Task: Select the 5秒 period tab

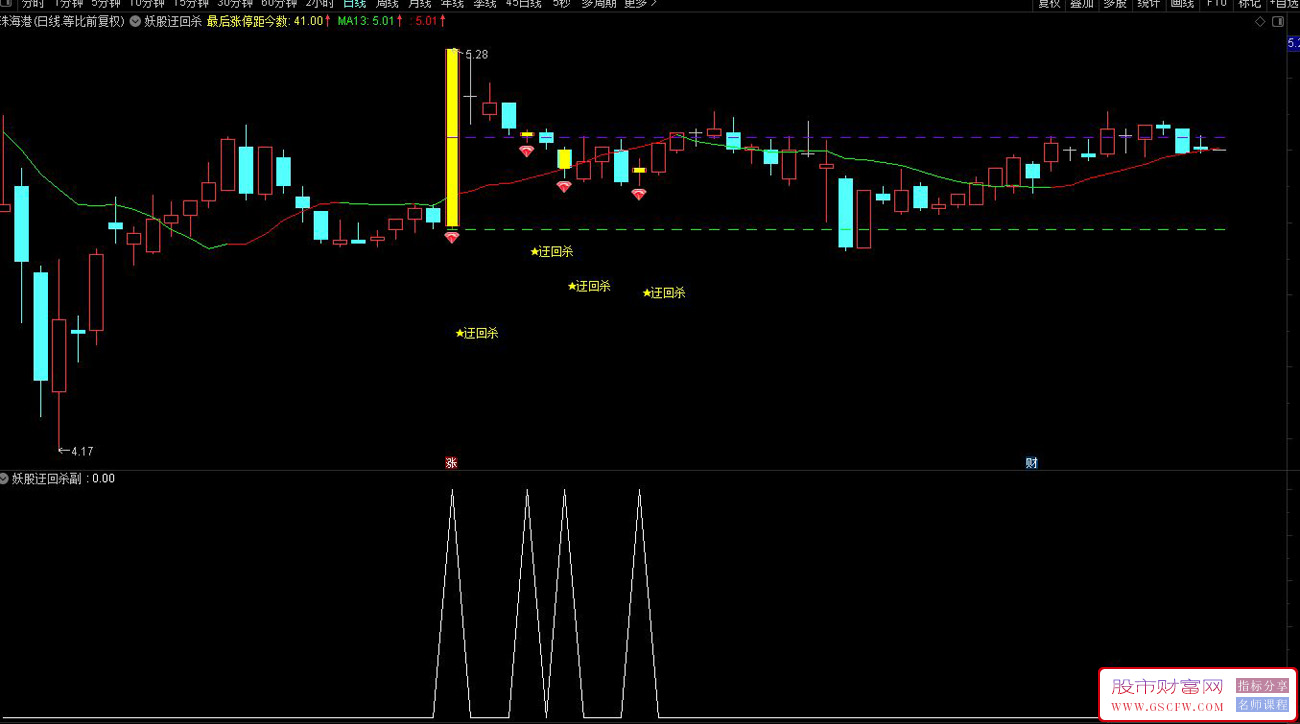Action: 561,3
